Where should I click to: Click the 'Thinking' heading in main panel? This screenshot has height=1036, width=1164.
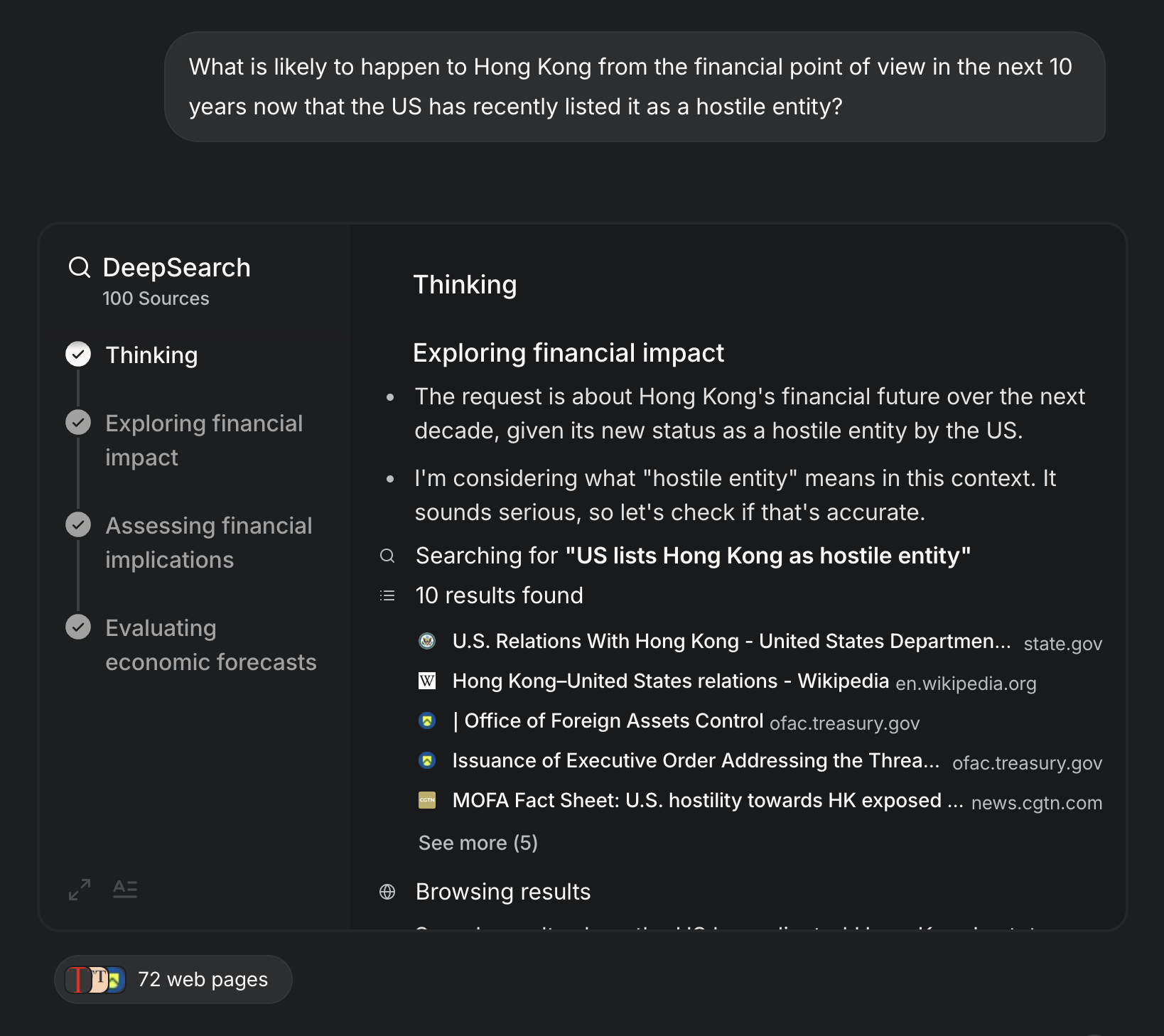[465, 285]
